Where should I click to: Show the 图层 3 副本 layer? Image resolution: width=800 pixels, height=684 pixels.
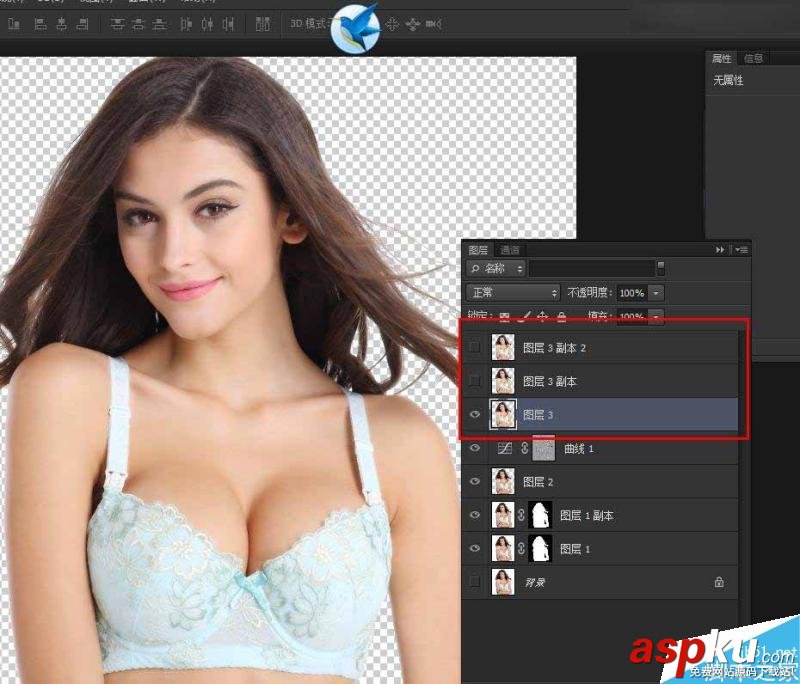coord(474,381)
